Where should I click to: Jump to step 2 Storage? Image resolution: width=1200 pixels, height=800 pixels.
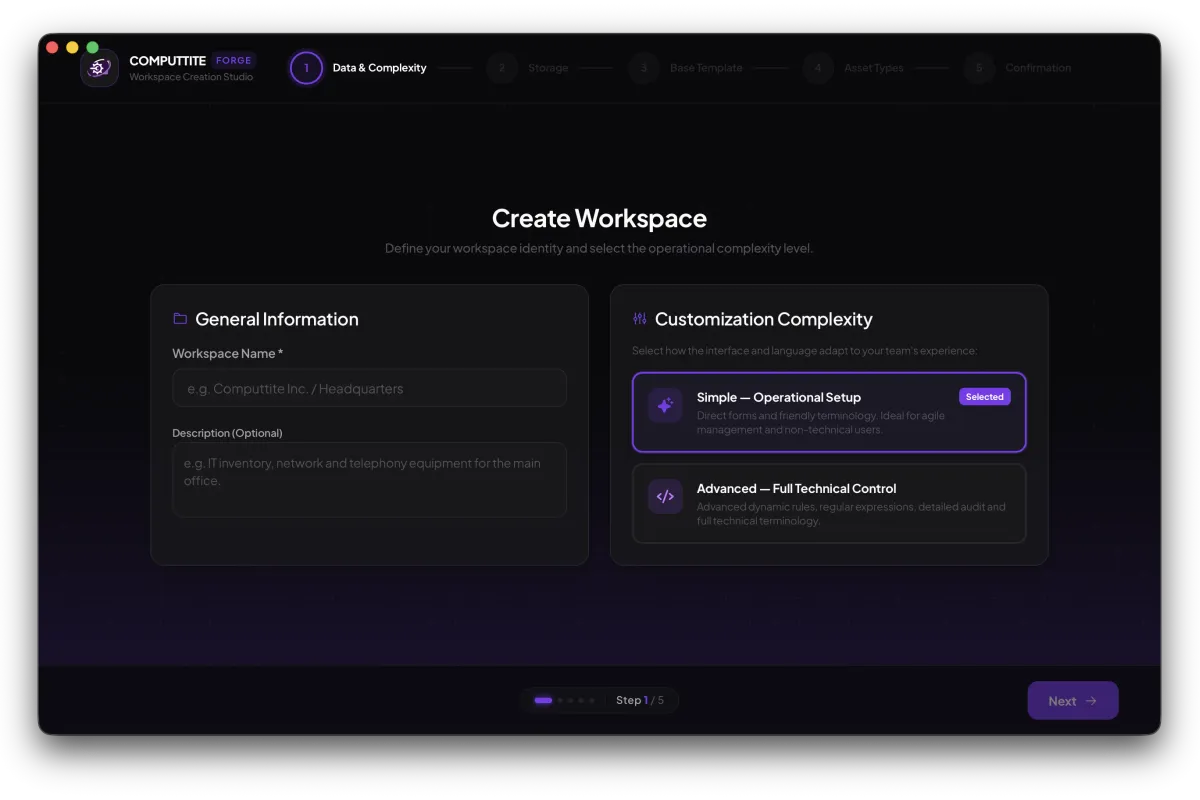528,68
